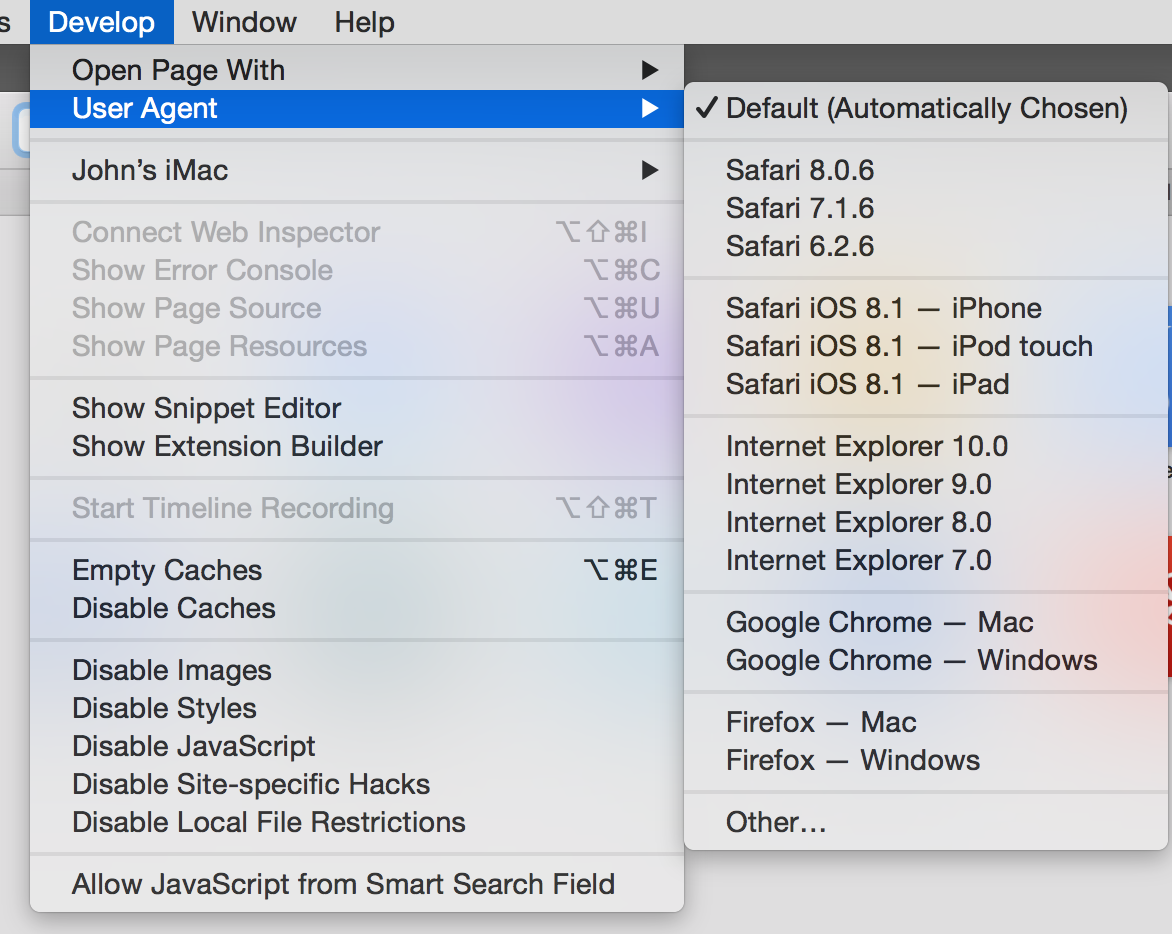Select Internet Explorer 7.0 user agent

[926, 561]
